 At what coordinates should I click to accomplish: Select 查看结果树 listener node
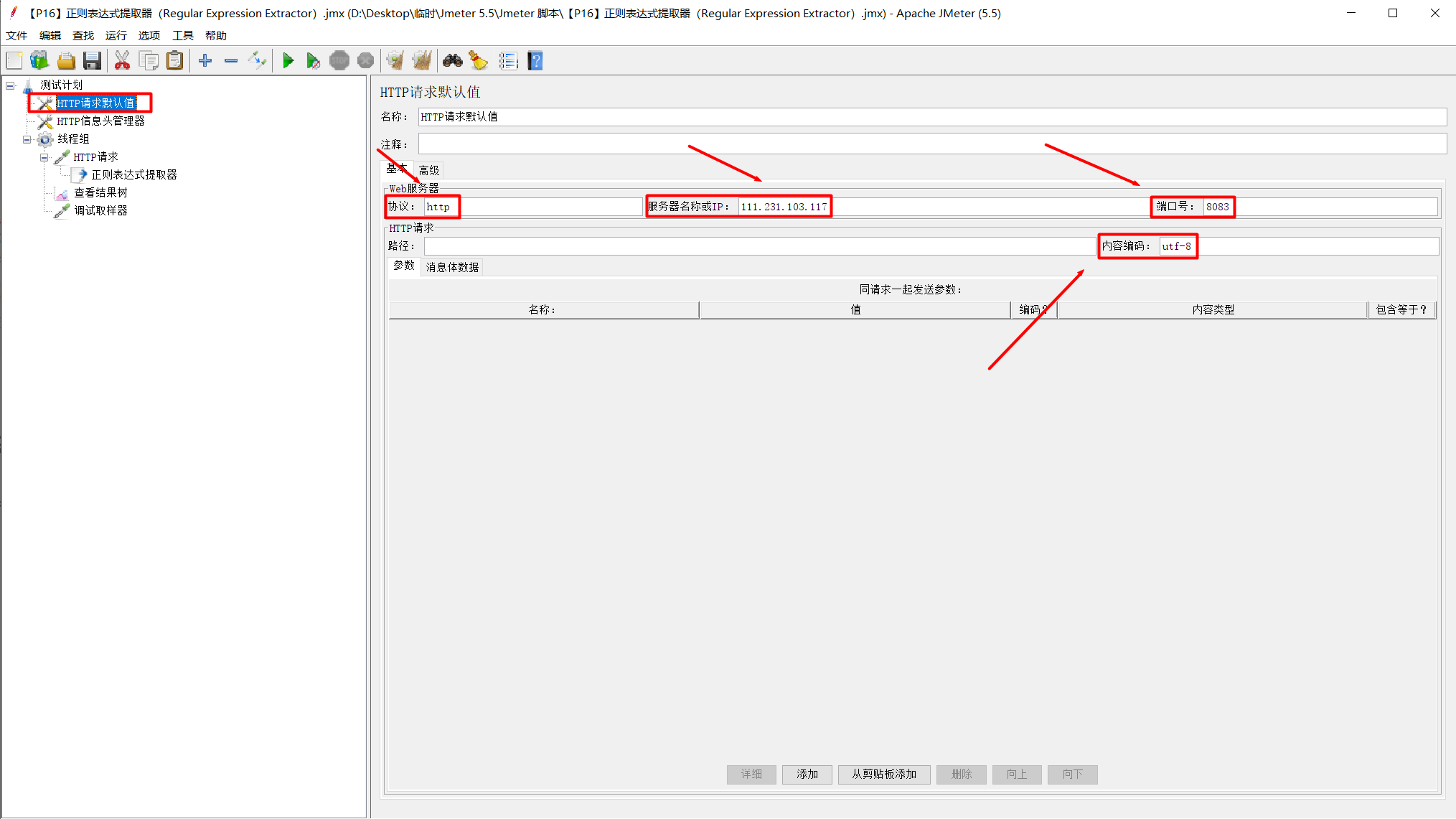[x=100, y=192]
